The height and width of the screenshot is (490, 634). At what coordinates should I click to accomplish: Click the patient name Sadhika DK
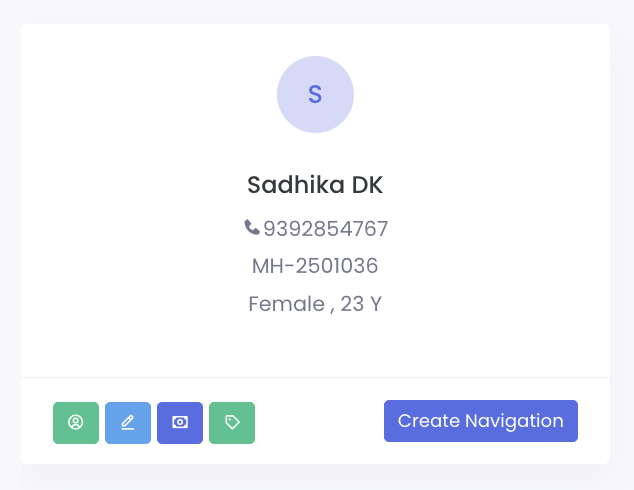315,185
